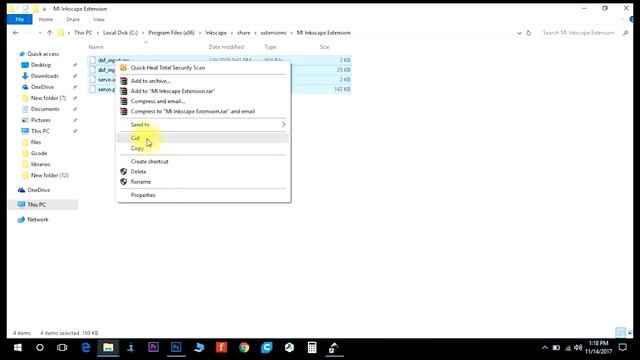Screen dimensions: 640x360
Task: Open the File ribbon tab
Action: [x=19, y=19]
